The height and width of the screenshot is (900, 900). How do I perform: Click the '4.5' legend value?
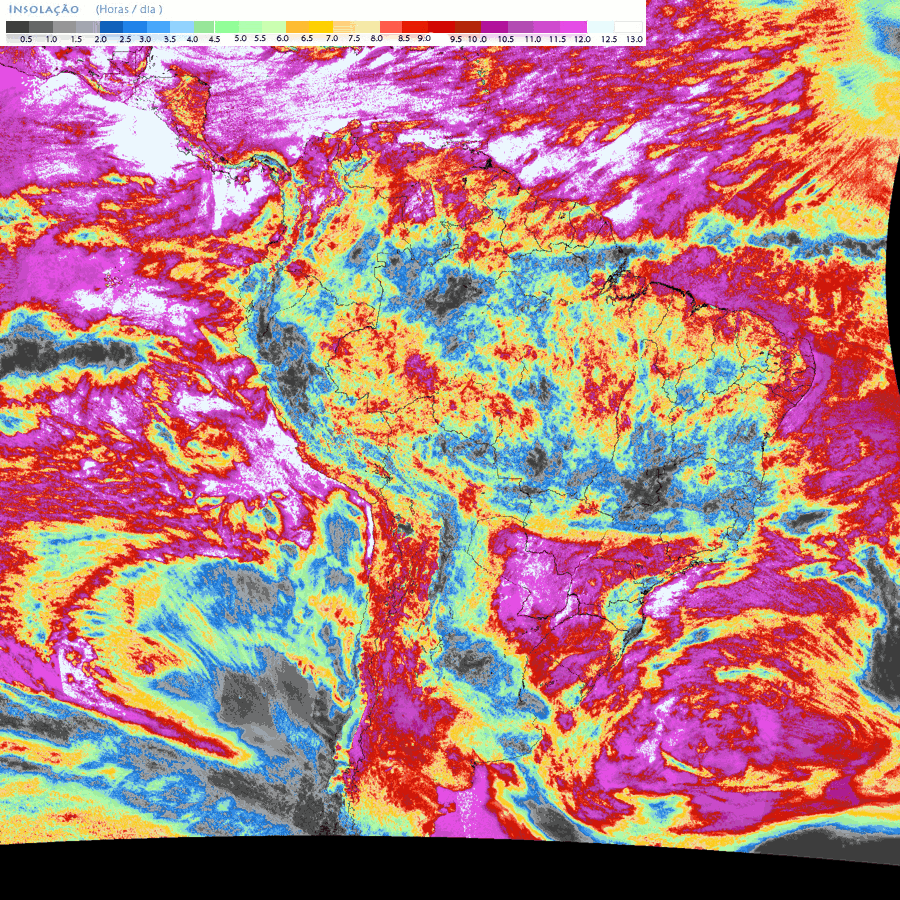coord(215,39)
